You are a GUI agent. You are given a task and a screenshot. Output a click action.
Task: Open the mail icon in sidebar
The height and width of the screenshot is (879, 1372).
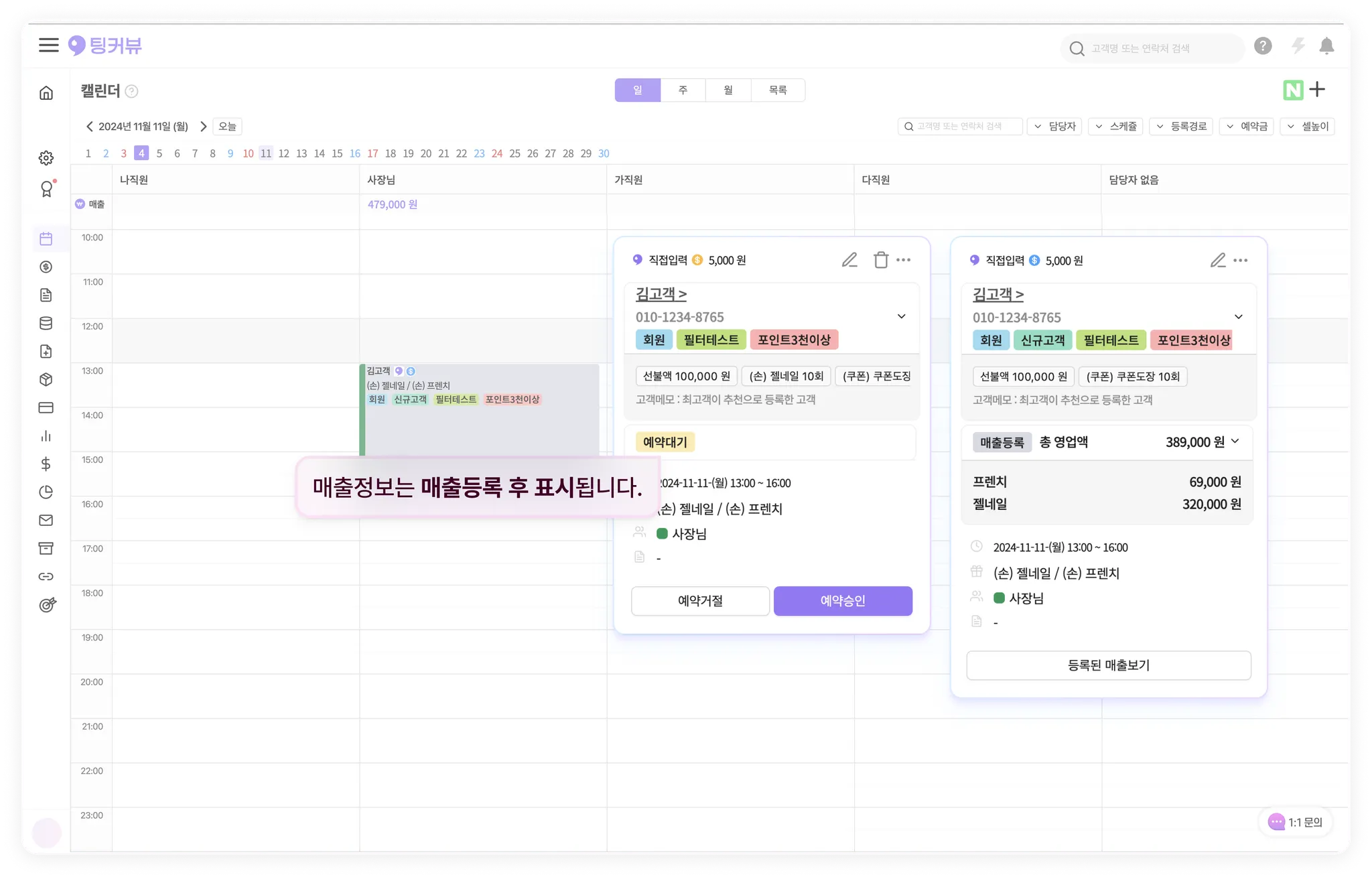click(46, 520)
